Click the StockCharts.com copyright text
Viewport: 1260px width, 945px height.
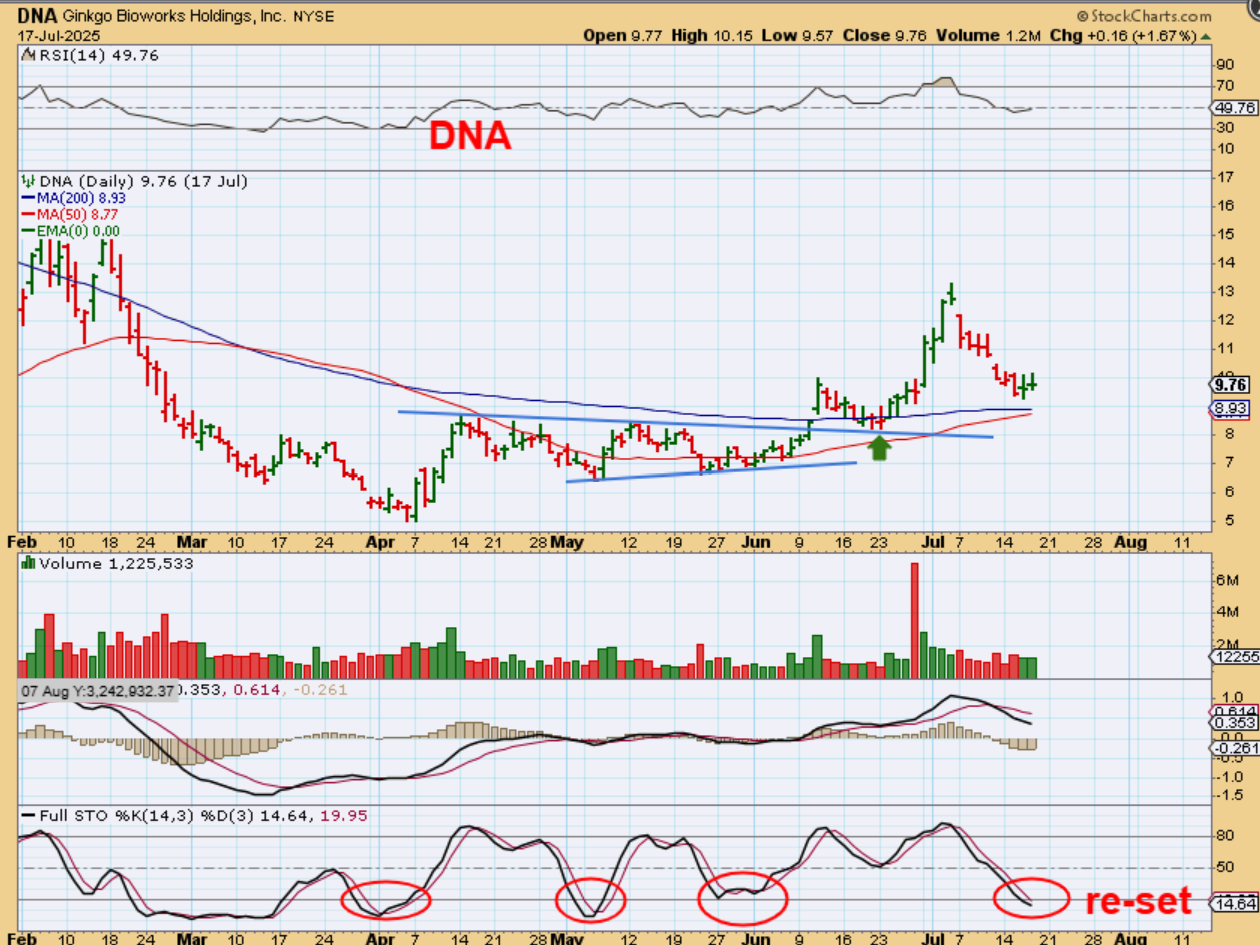[1144, 16]
